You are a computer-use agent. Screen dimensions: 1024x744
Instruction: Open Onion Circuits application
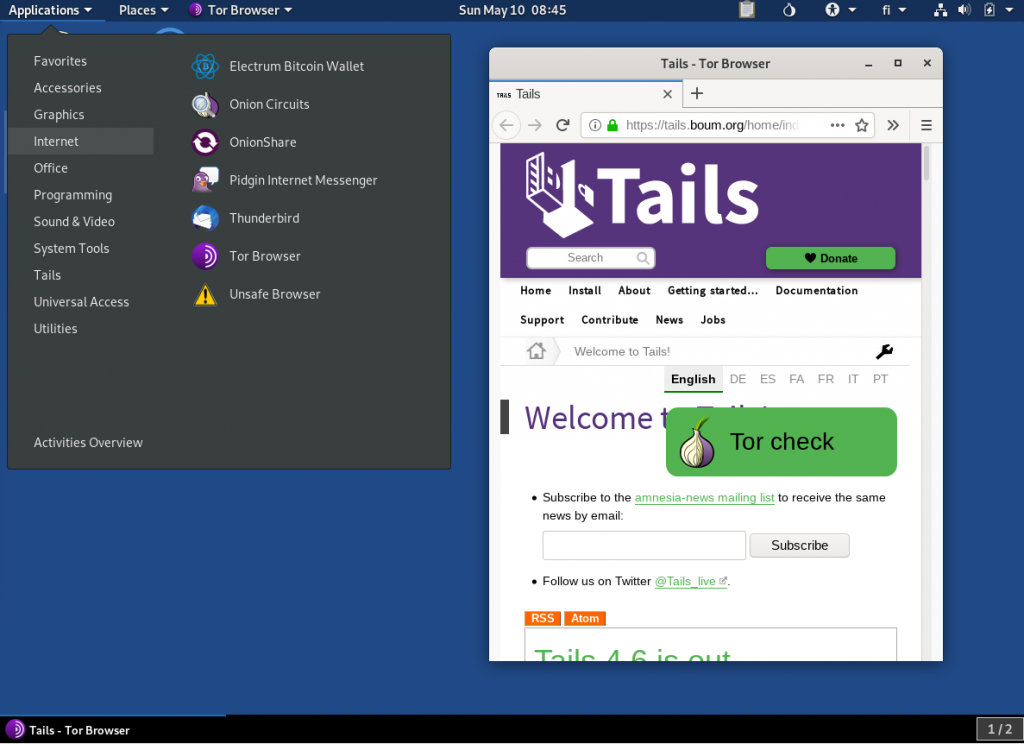pyautogui.click(x=268, y=105)
